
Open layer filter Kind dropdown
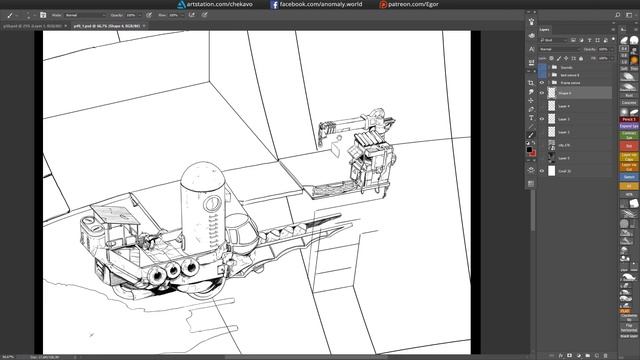point(553,40)
